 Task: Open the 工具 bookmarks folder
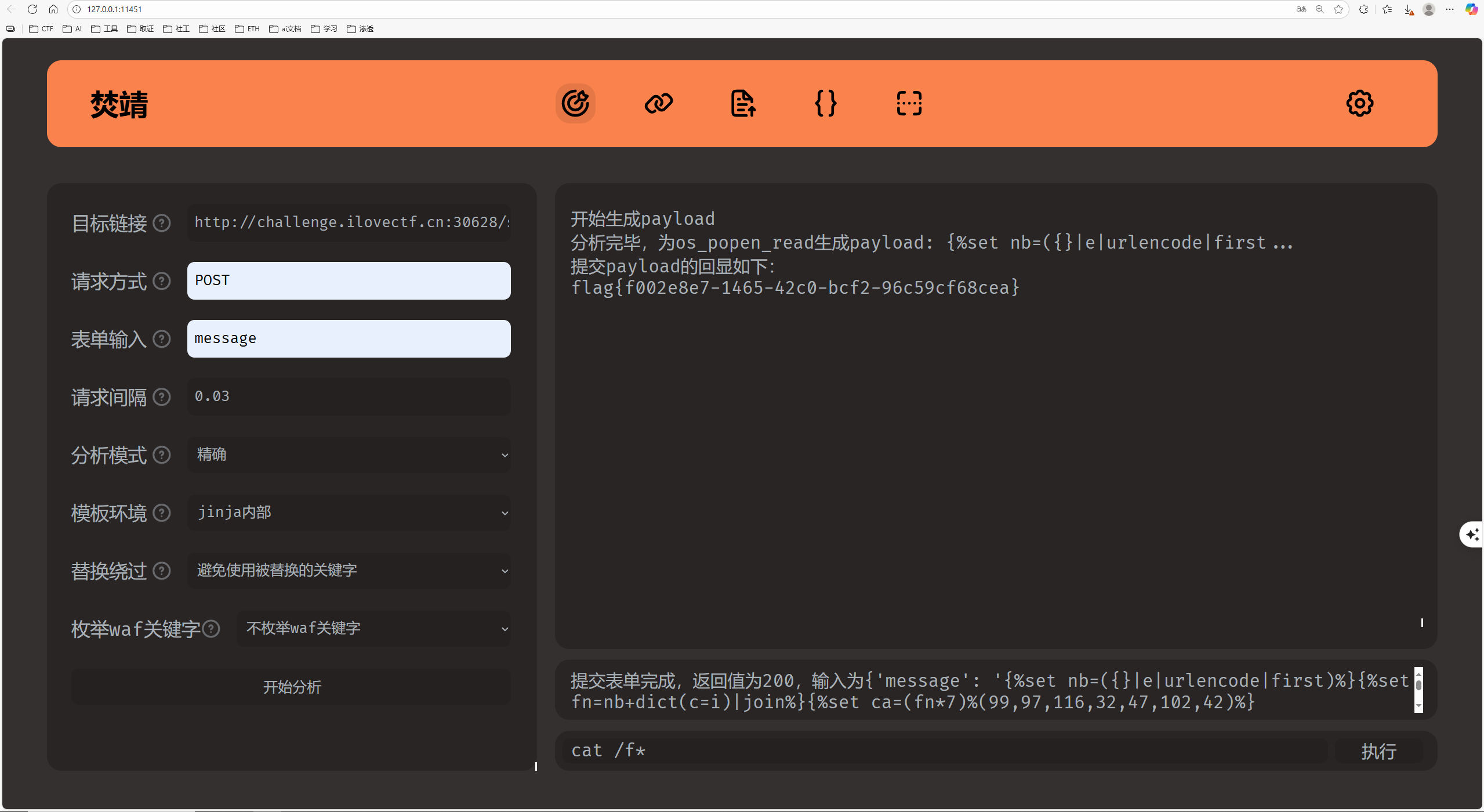[x=104, y=28]
